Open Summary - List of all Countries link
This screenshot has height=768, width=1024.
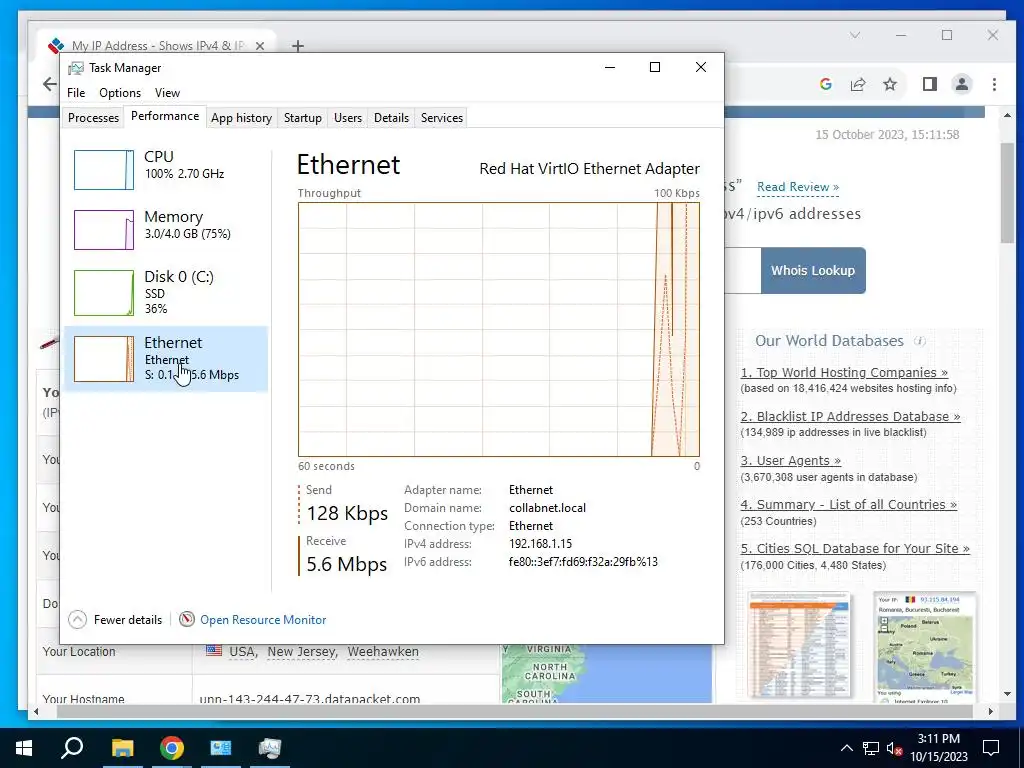click(x=848, y=504)
